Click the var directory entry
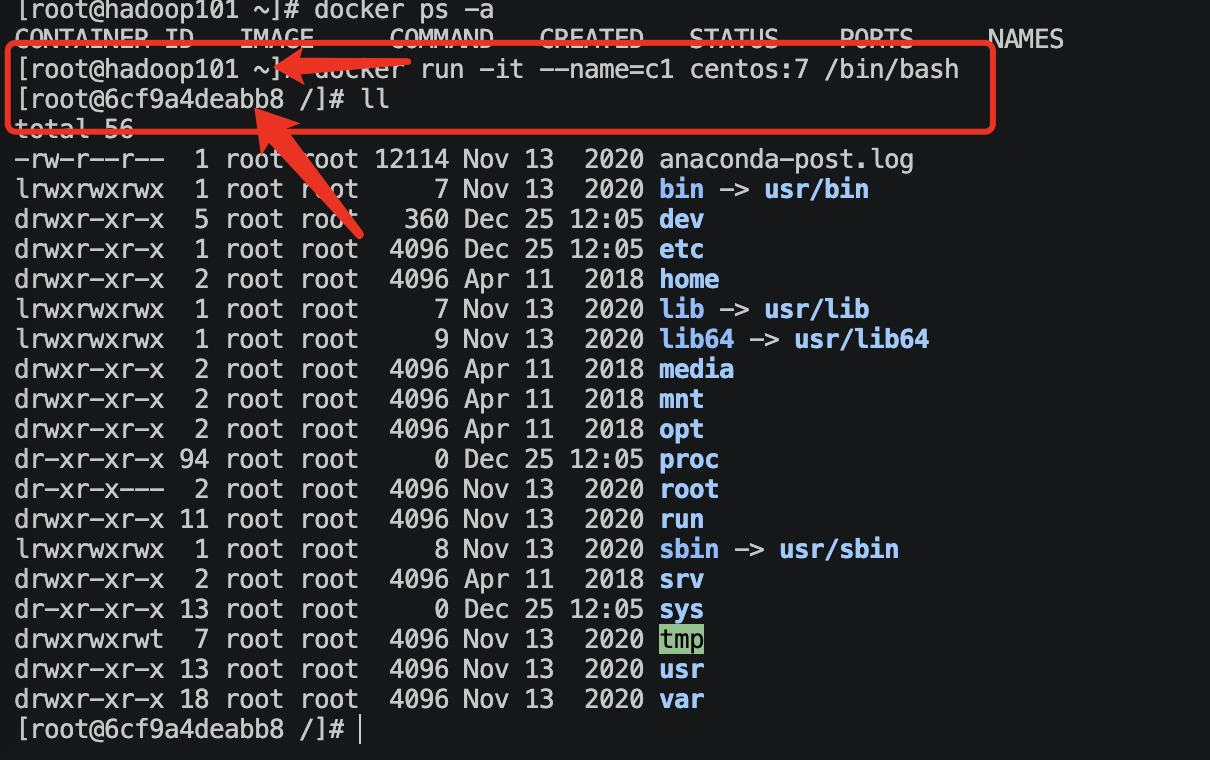This screenshot has width=1210, height=760. coord(681,699)
